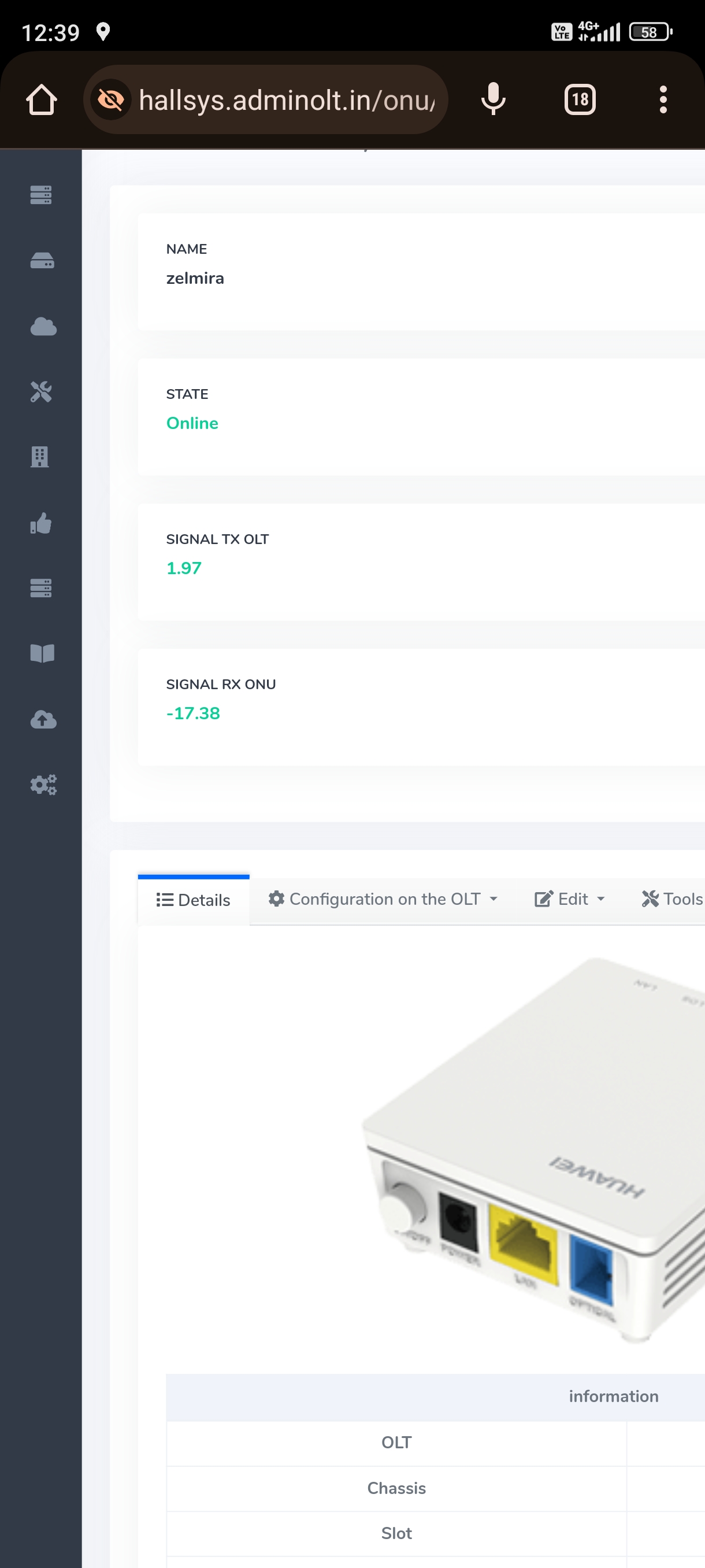Image resolution: width=705 pixels, height=1568 pixels.
Task: Click the cloud icon in sidebar
Action: point(43,327)
